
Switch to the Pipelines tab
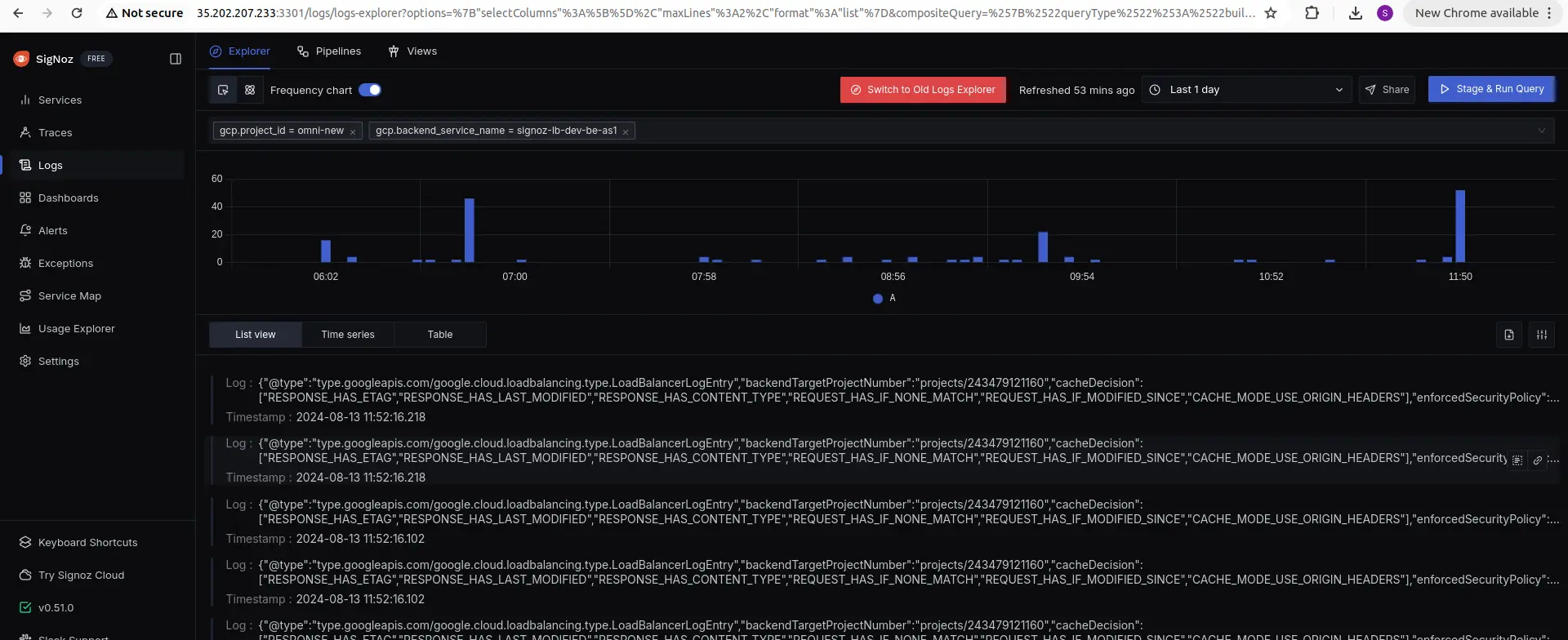click(329, 51)
